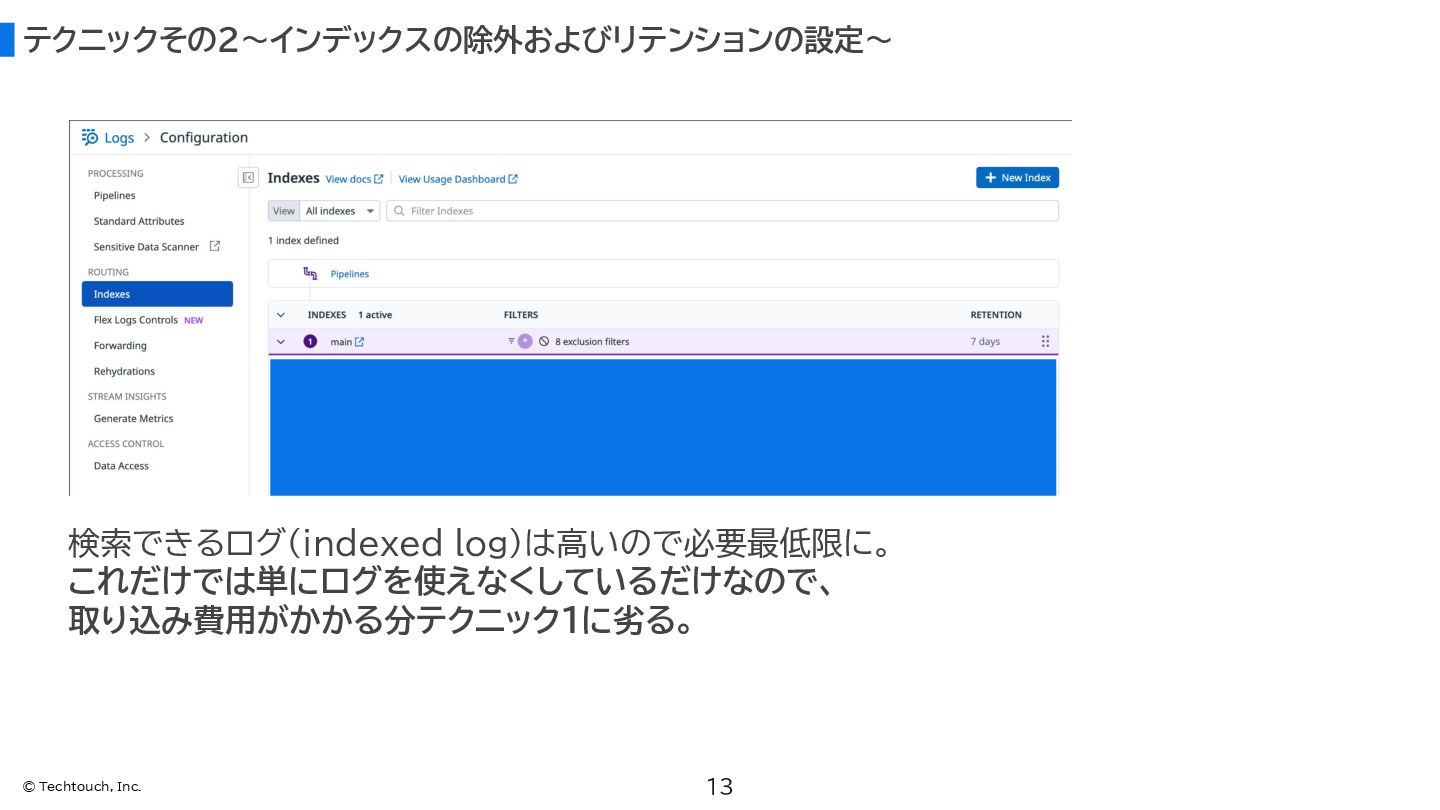Screen dimensions: 1440x810
Task: Click the View label button
Action: pyautogui.click(x=284, y=211)
